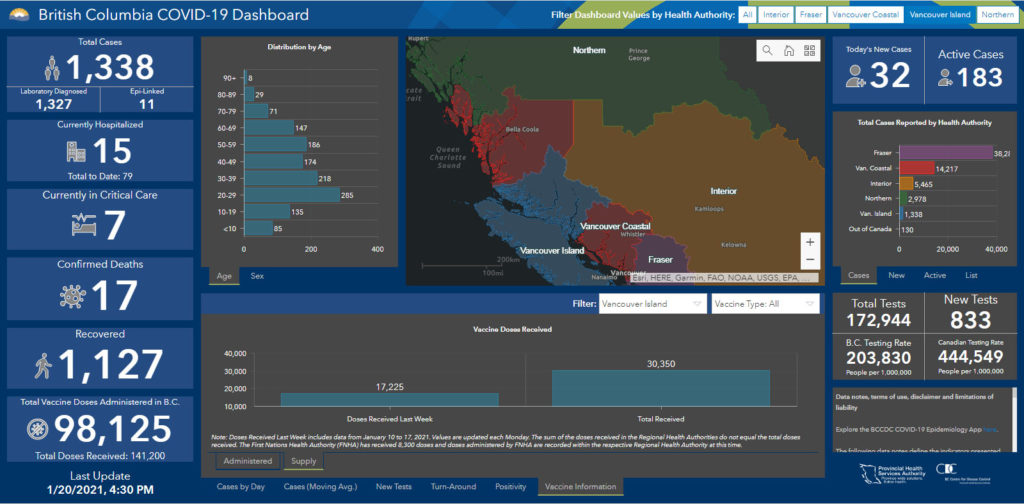This screenshot has width=1024, height=504.
Task: Zoom out on the map
Action: tap(810, 259)
